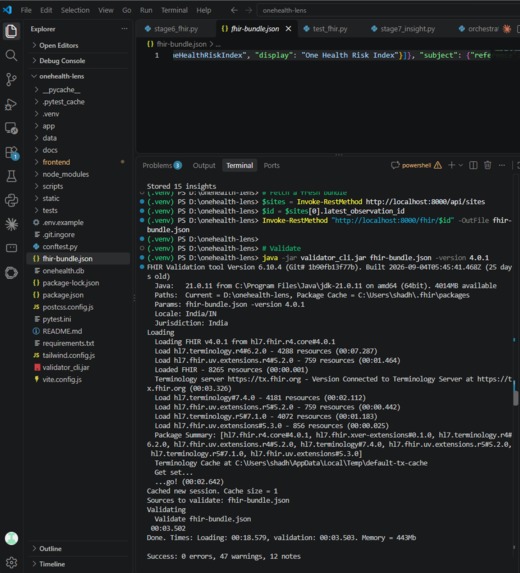Click the Explorer more actions ellipsis
This screenshot has height=573, width=520.
pos(124,29)
